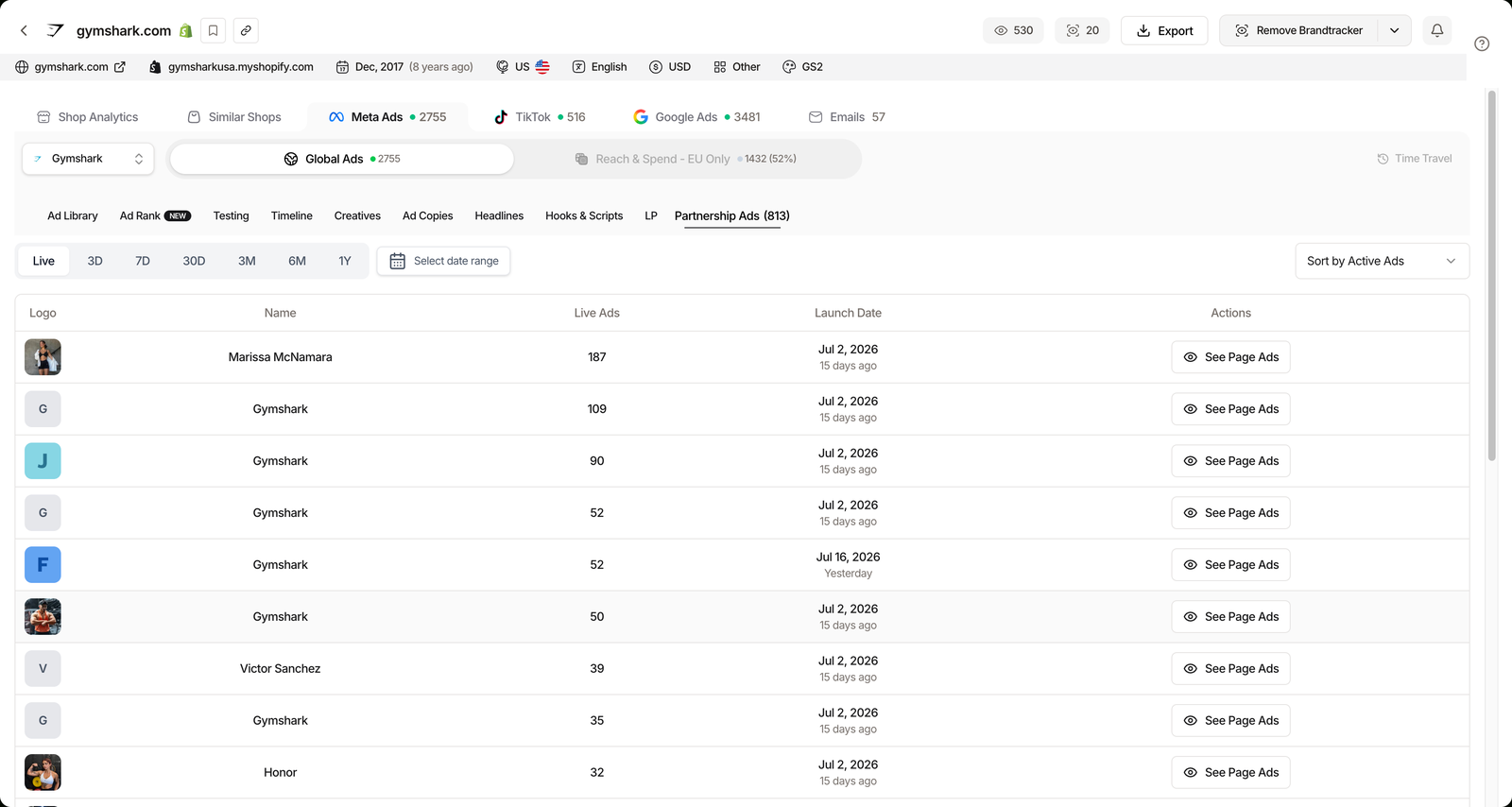Screen dimensions: 1512x807
Task: Click the 20 trackers counter
Action: [1083, 30]
